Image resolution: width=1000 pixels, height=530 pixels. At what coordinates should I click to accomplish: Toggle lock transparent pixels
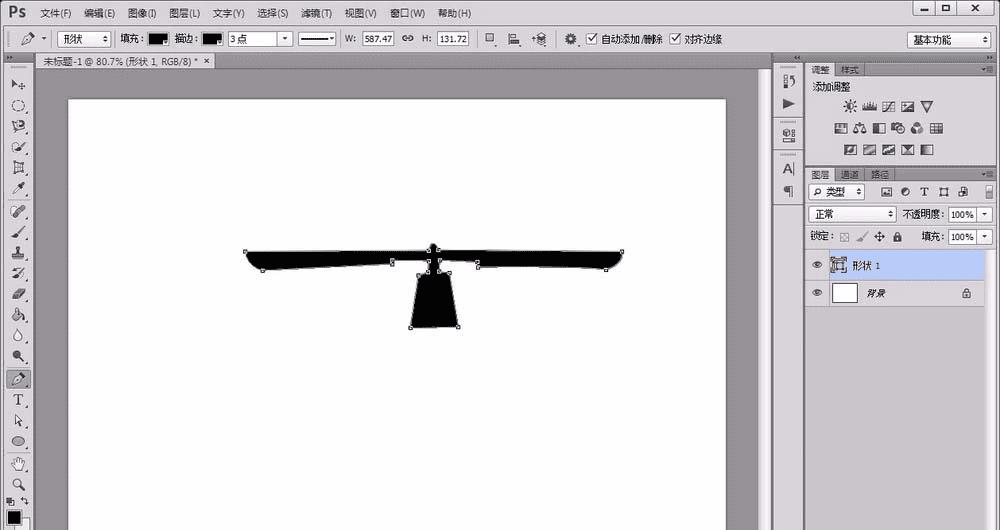pos(844,237)
